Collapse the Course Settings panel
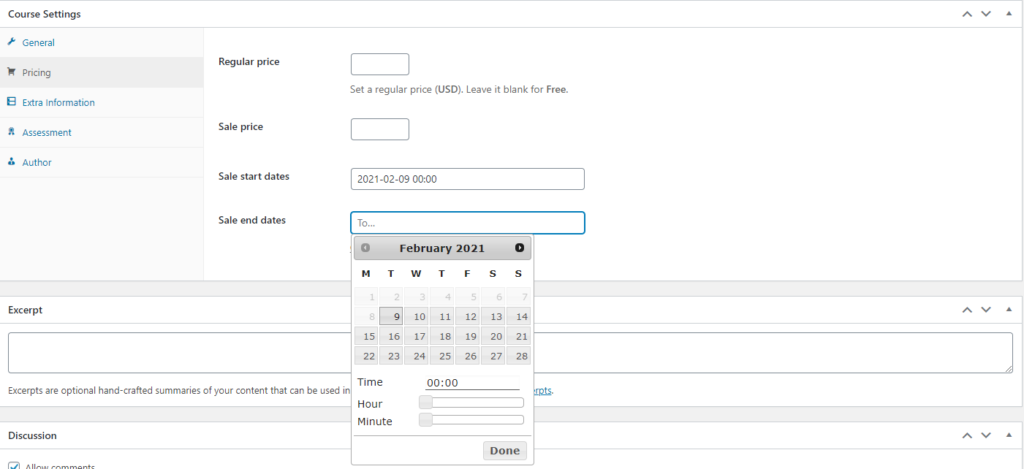This screenshot has height=469, width=1024. coord(1006,14)
